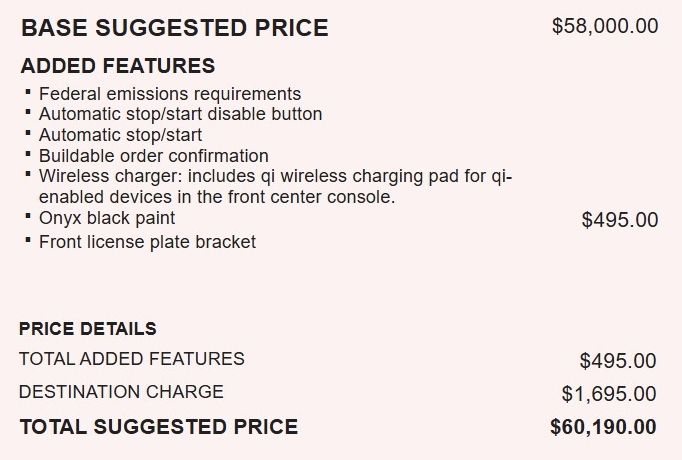Click the $60,190.00 total price

coord(603,427)
